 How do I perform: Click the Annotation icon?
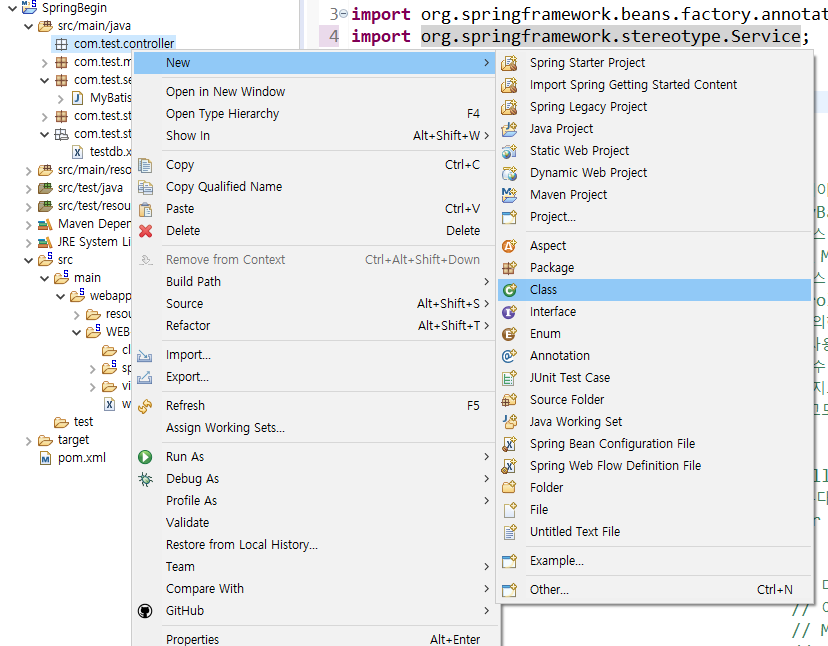click(x=509, y=356)
